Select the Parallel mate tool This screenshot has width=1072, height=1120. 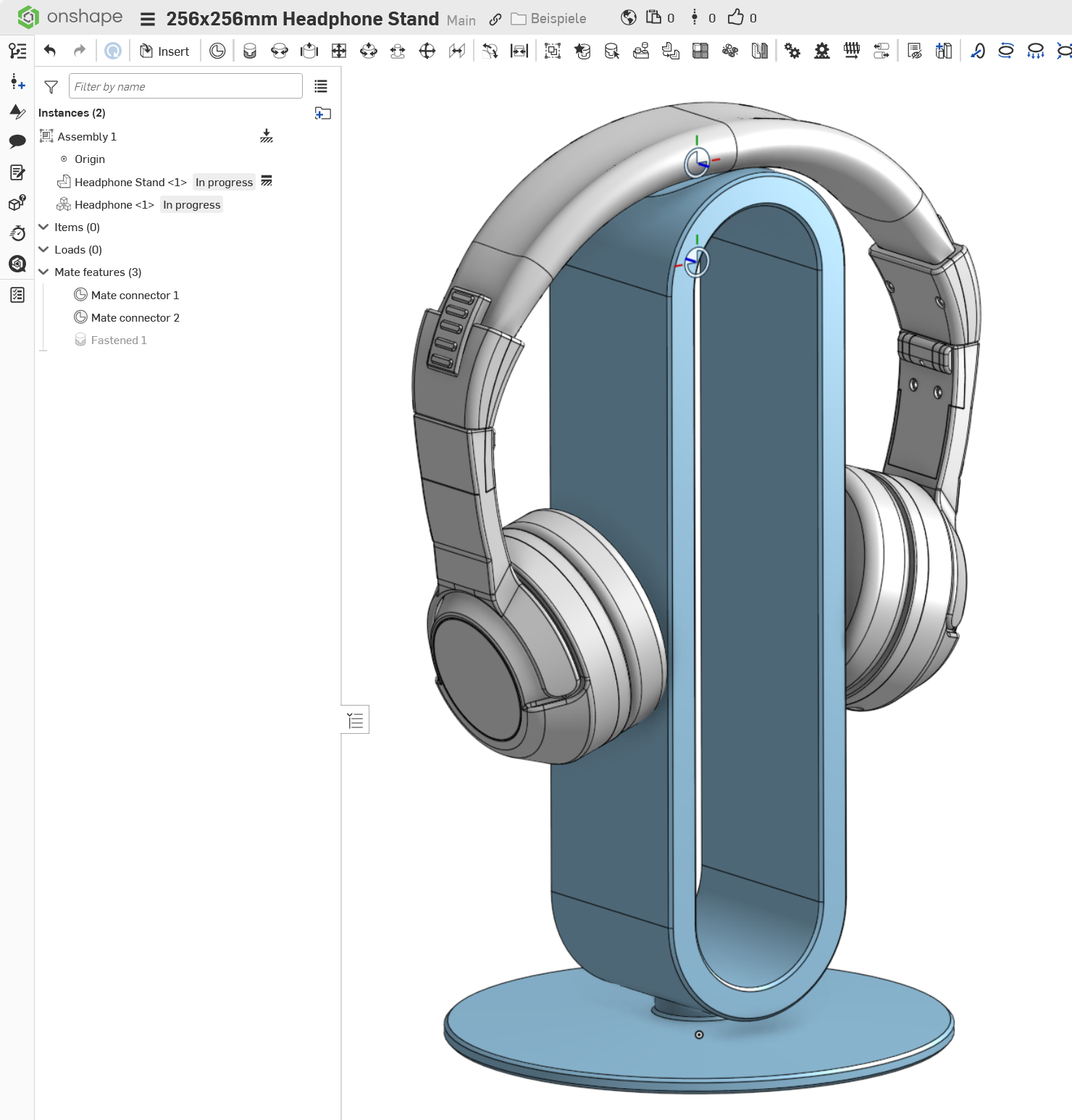457,51
